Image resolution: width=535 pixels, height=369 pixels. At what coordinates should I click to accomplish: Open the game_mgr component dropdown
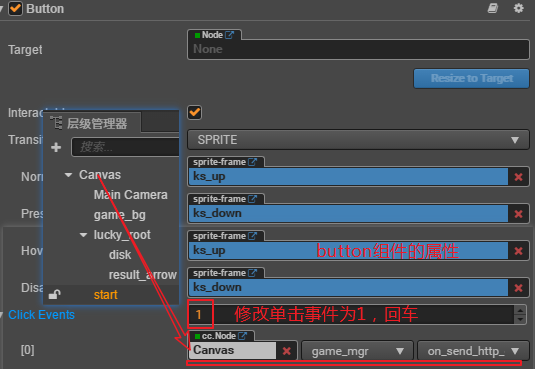click(357, 351)
